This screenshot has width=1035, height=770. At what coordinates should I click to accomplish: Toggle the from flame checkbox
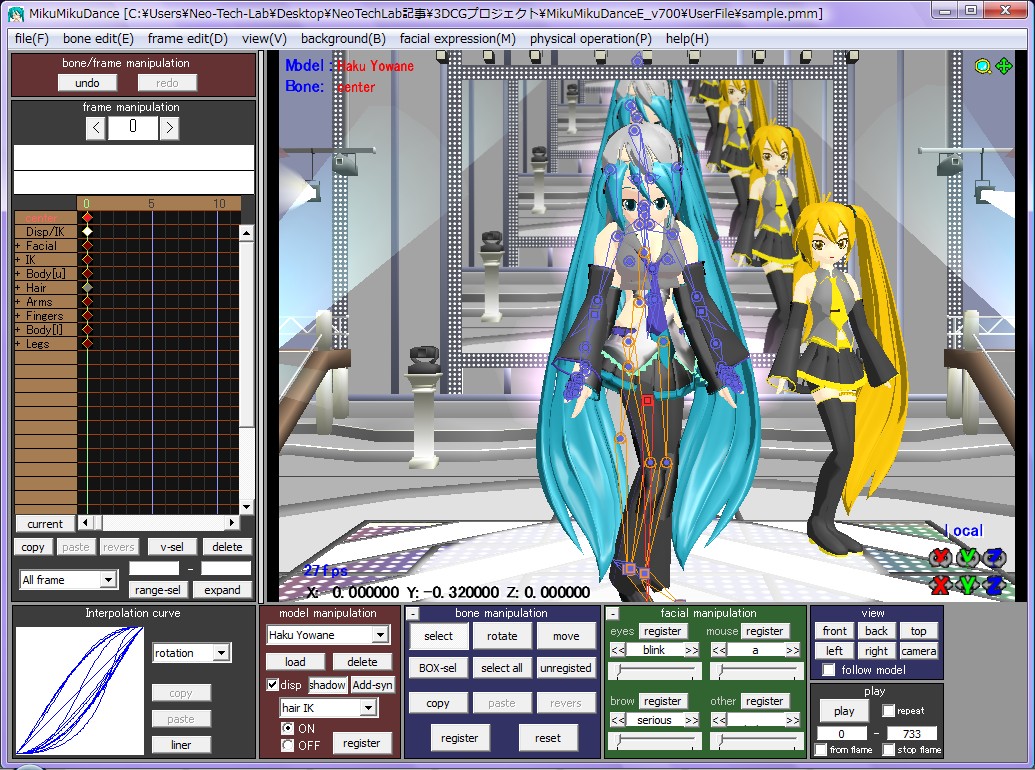point(820,750)
